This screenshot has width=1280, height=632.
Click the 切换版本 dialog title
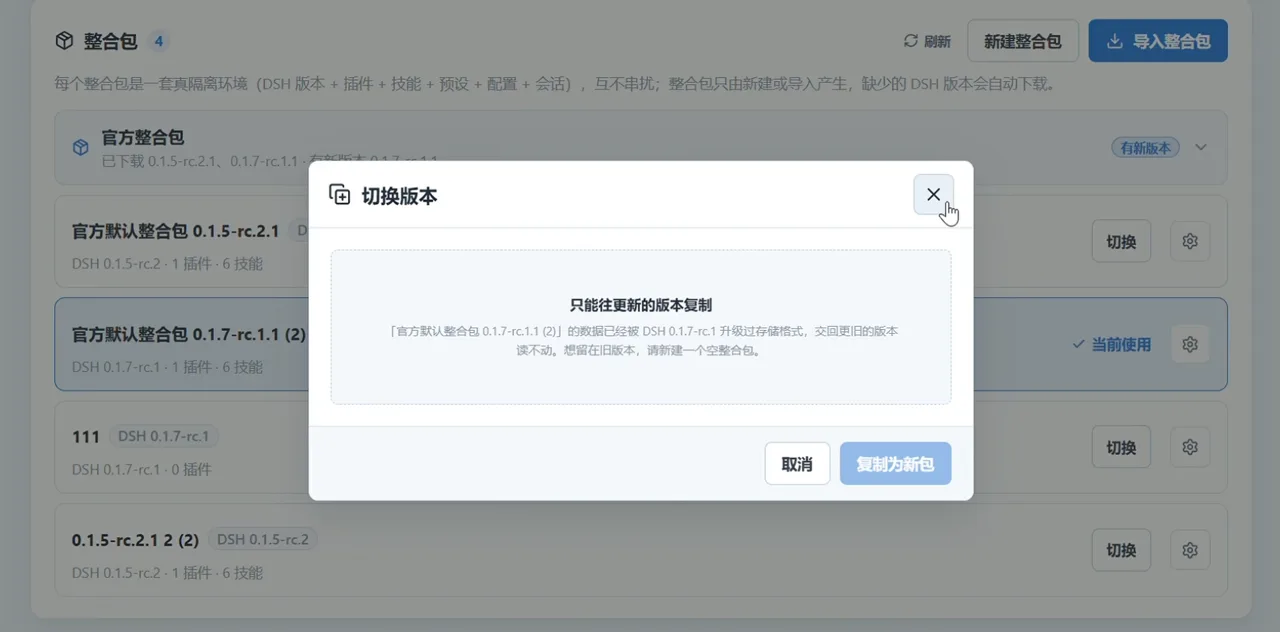pyautogui.click(x=400, y=196)
